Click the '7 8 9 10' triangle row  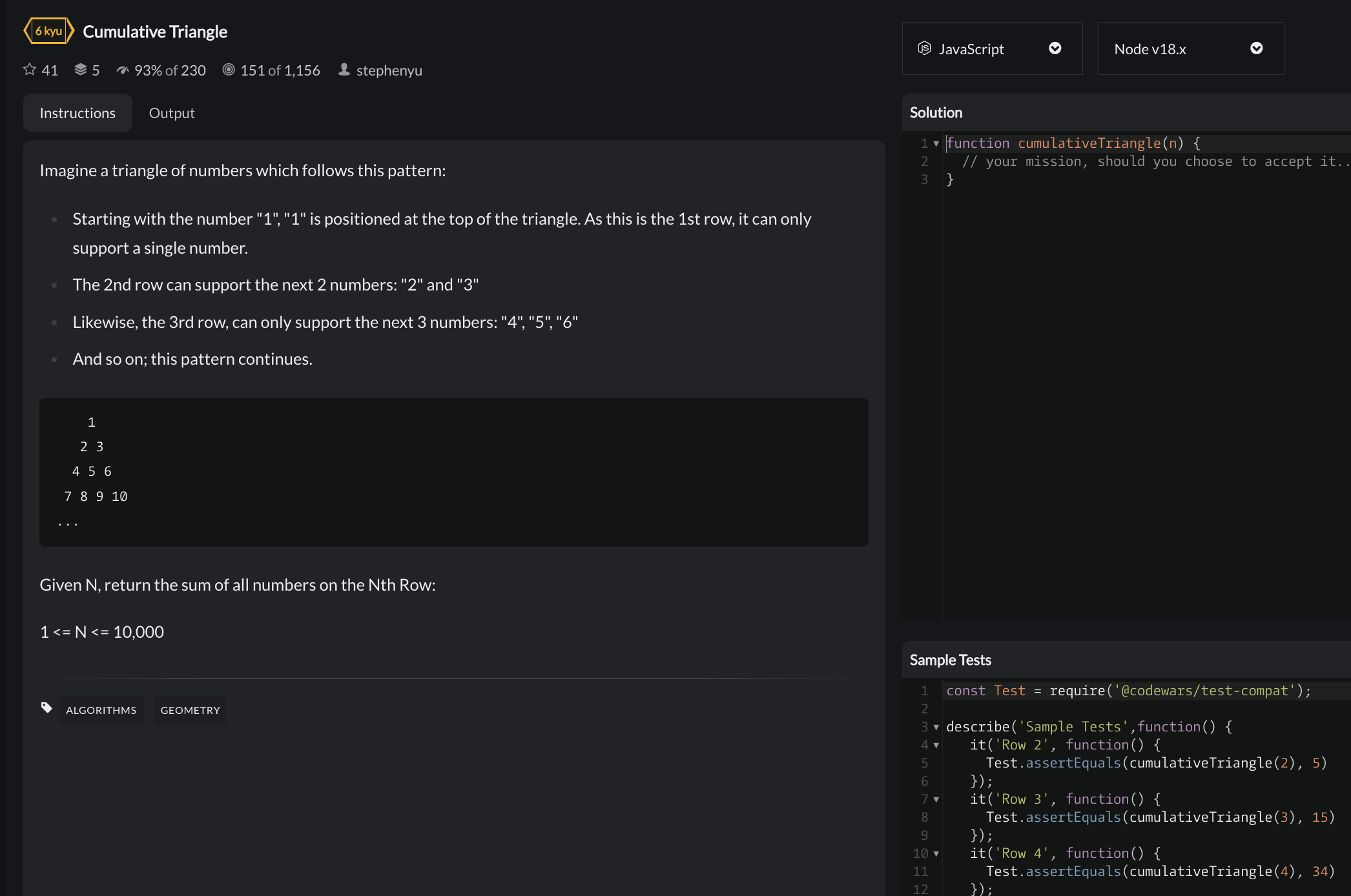(x=96, y=496)
